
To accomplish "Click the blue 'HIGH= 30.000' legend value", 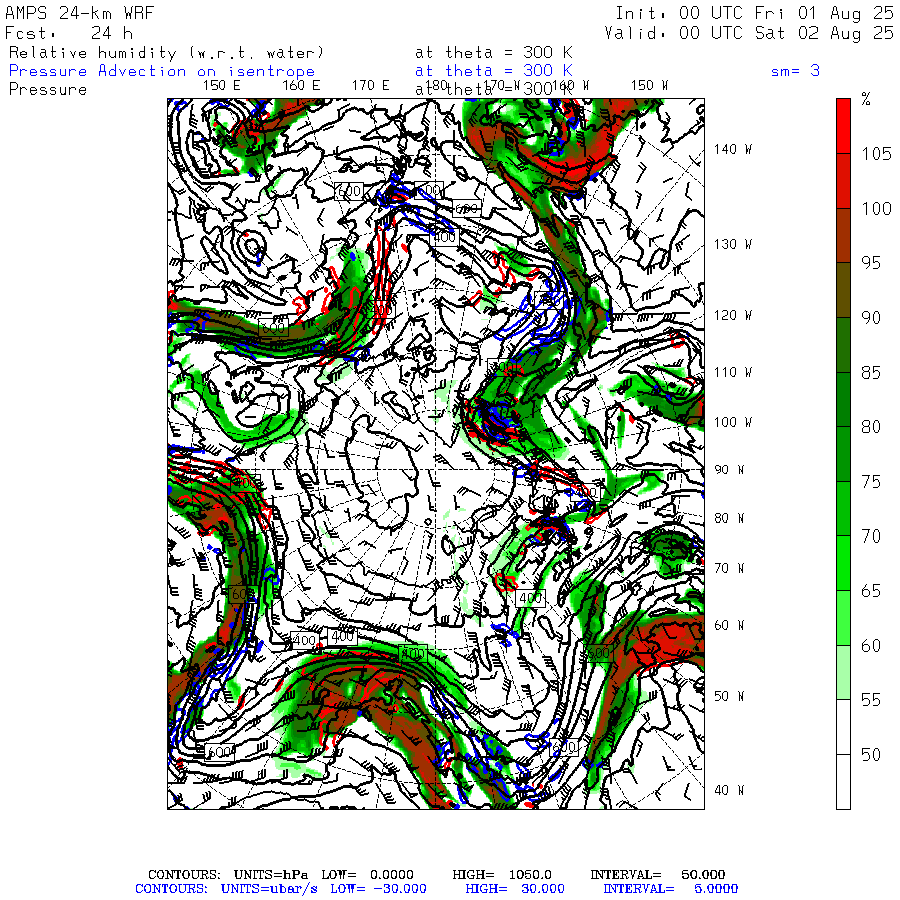I will point(515,889).
